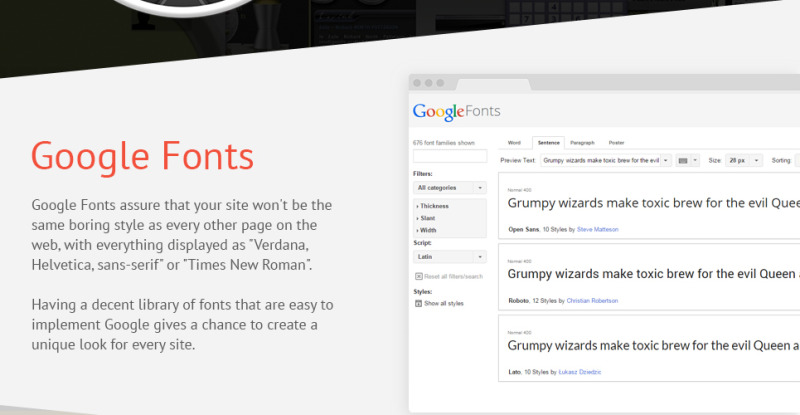Select the Lato font name

tap(514, 372)
